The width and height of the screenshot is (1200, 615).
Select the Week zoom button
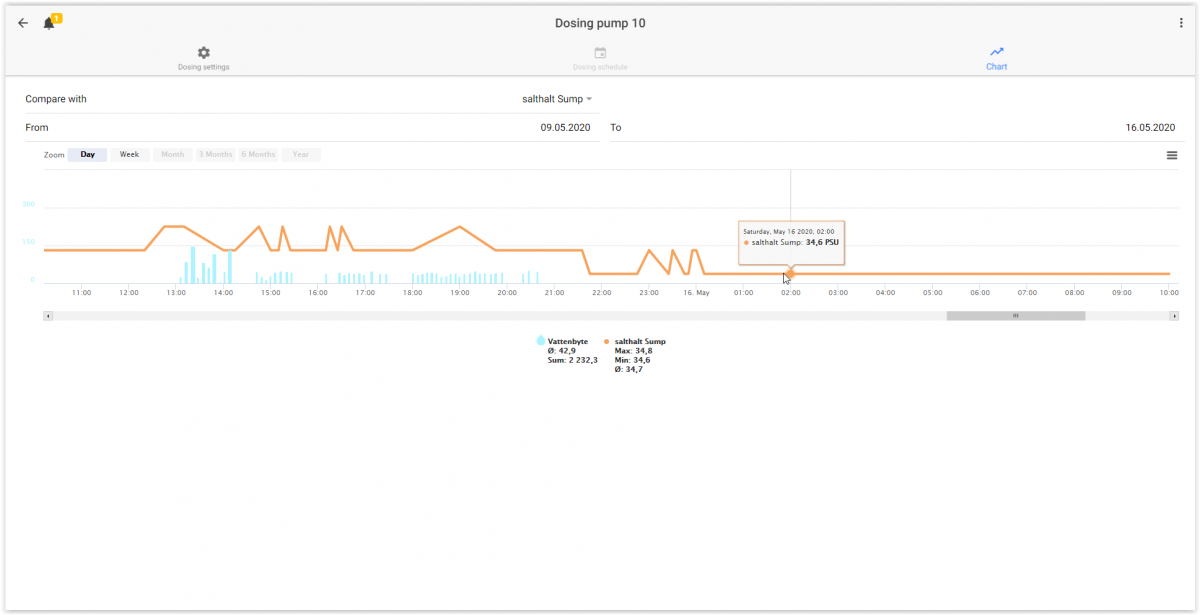click(x=129, y=155)
